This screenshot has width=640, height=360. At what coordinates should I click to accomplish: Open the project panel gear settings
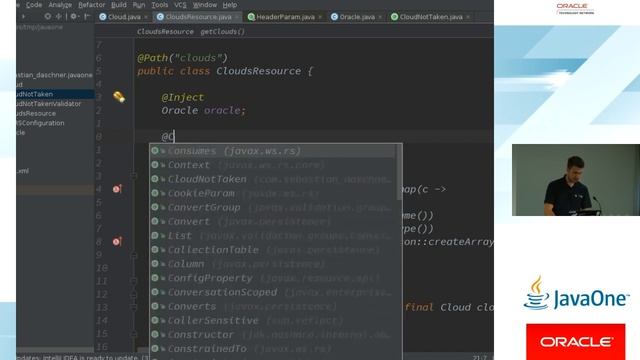(73, 16)
